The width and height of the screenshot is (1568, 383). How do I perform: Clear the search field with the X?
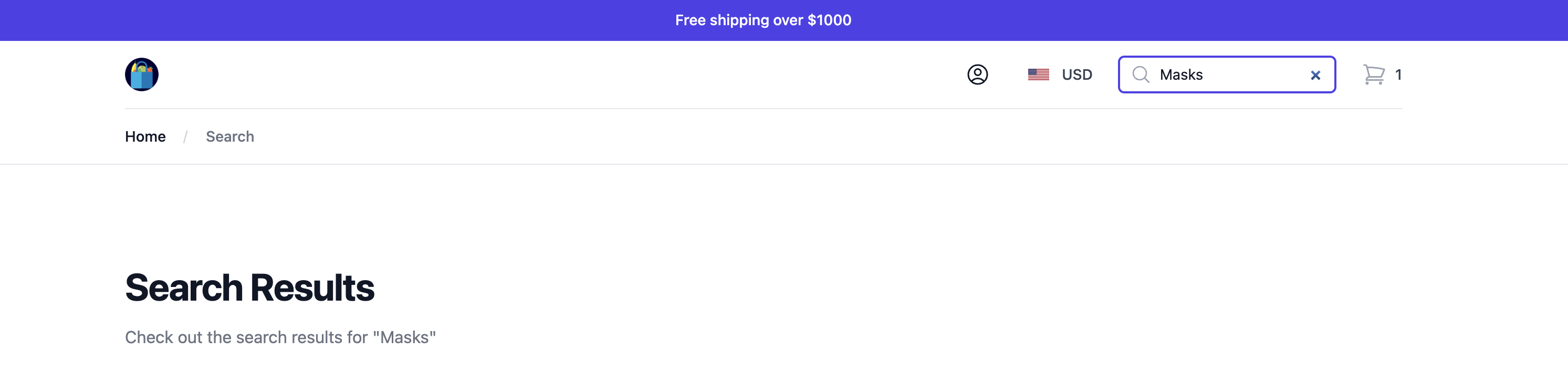tap(1315, 76)
